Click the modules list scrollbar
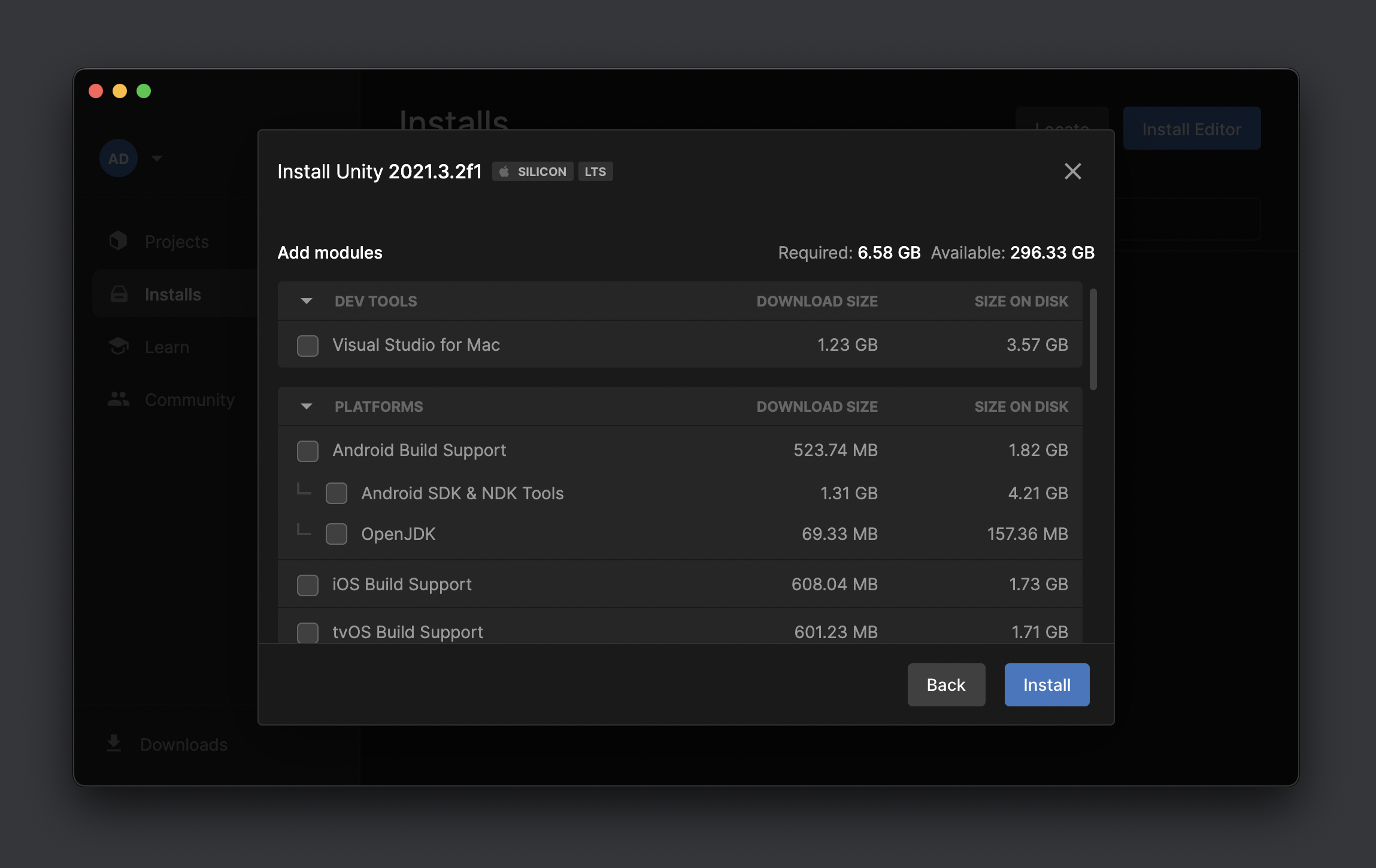Image resolution: width=1376 pixels, height=868 pixels. (x=1093, y=339)
